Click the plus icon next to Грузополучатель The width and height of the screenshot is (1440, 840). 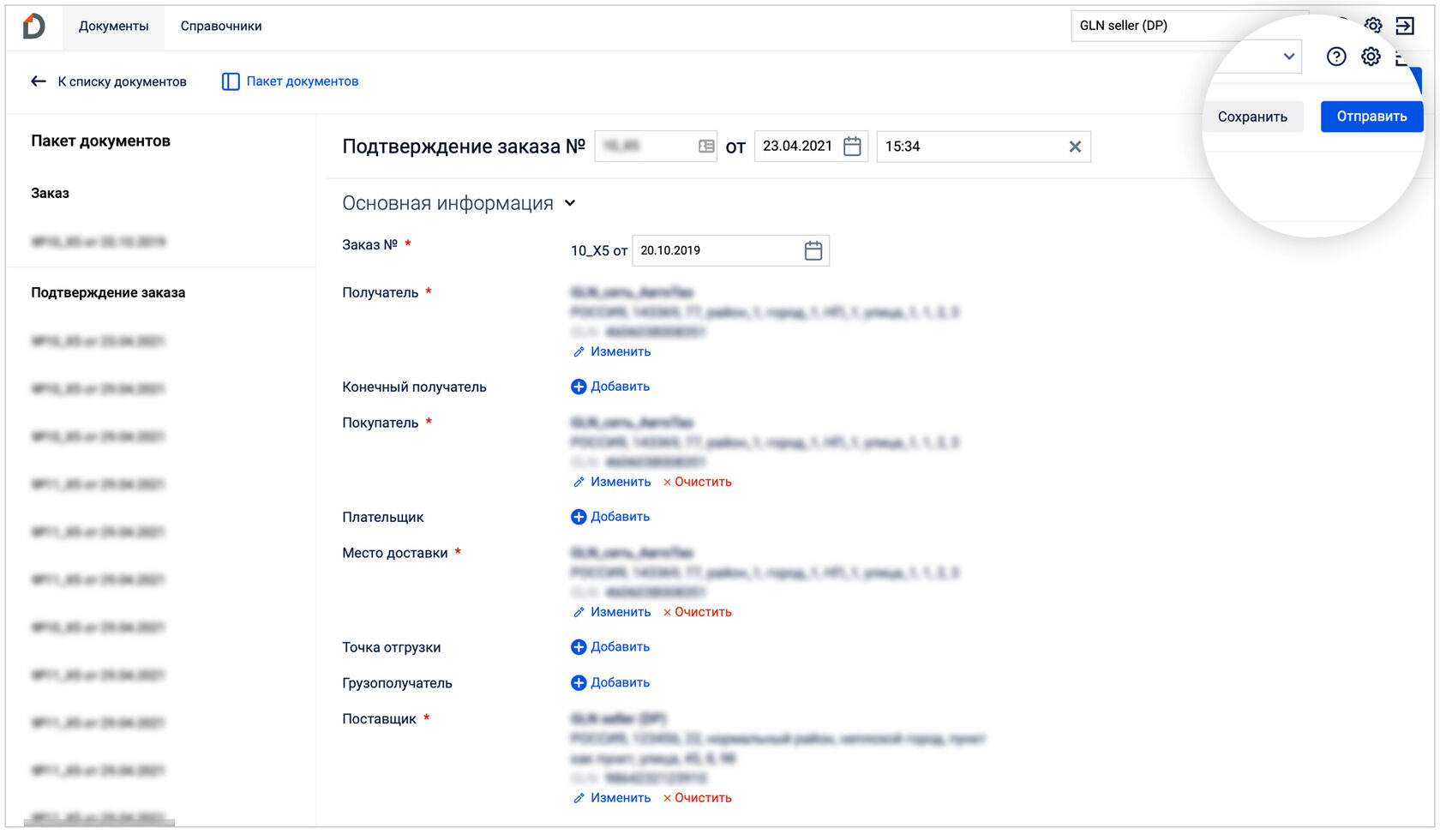click(x=579, y=683)
